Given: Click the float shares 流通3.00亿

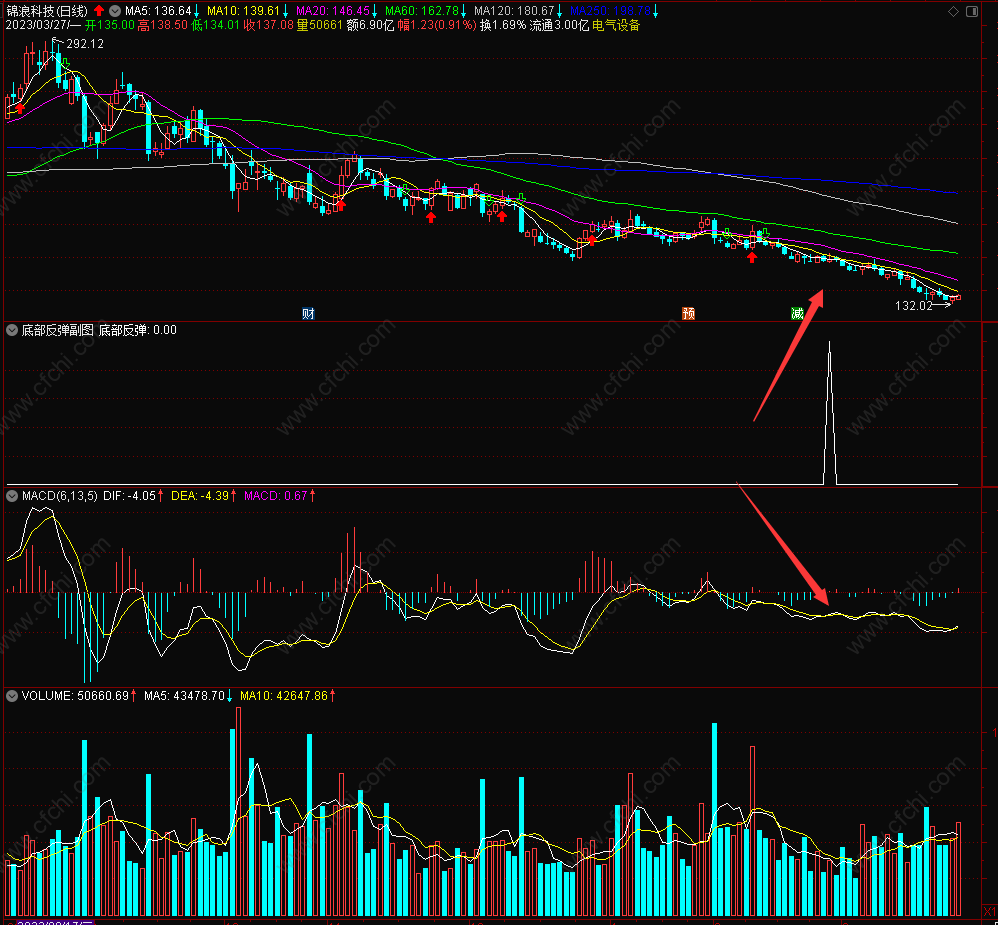Looking at the screenshot, I should (559, 25).
